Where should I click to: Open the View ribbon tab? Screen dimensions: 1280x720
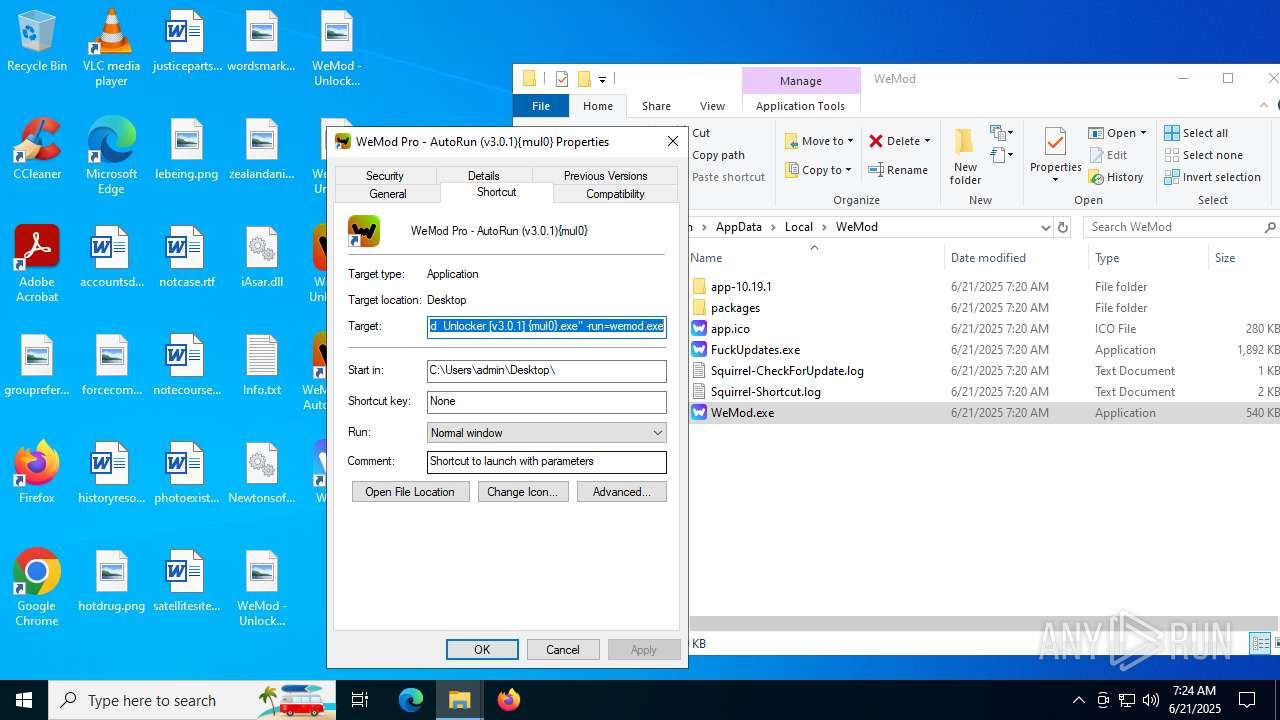pyautogui.click(x=712, y=106)
